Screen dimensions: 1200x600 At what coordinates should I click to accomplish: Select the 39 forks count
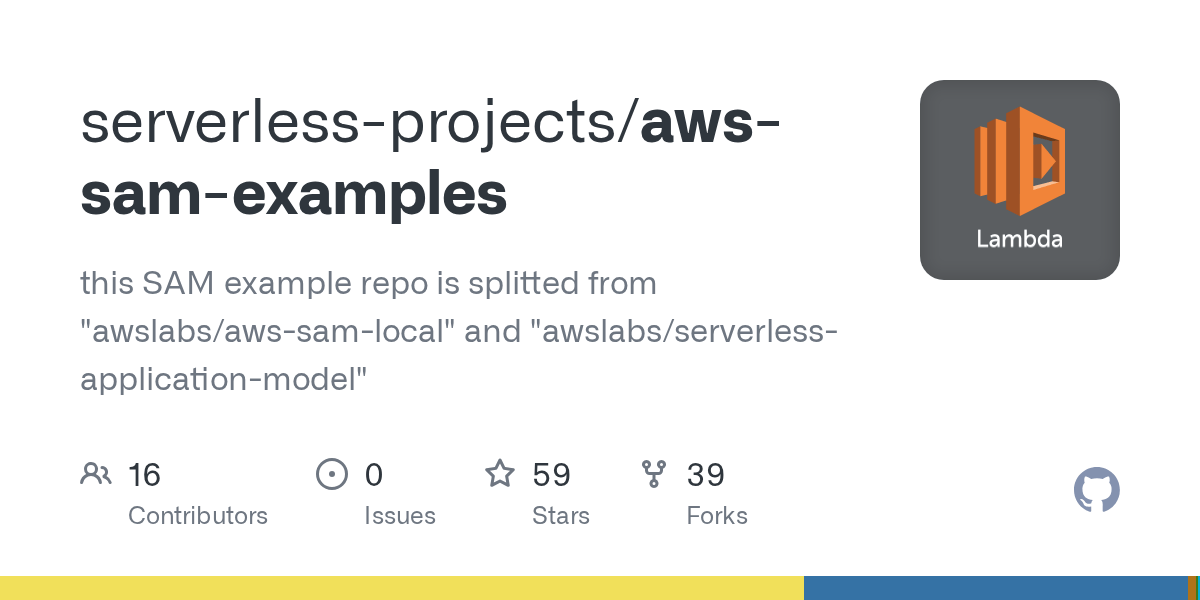coord(705,474)
